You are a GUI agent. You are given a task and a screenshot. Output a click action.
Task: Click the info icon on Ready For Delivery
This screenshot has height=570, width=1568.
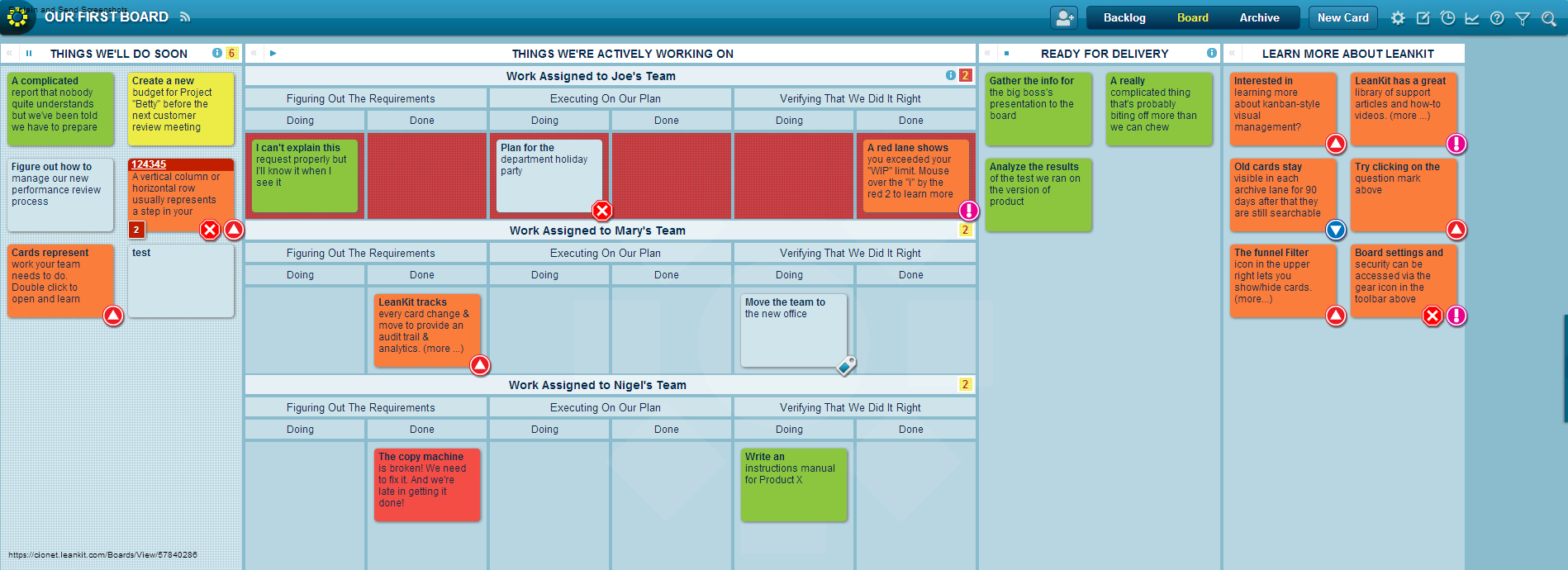pyautogui.click(x=1212, y=53)
